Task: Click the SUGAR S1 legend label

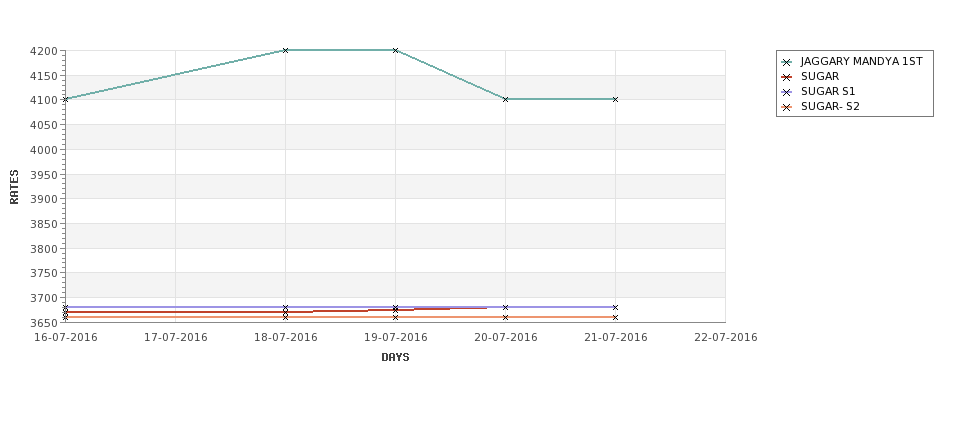Action: click(x=828, y=91)
